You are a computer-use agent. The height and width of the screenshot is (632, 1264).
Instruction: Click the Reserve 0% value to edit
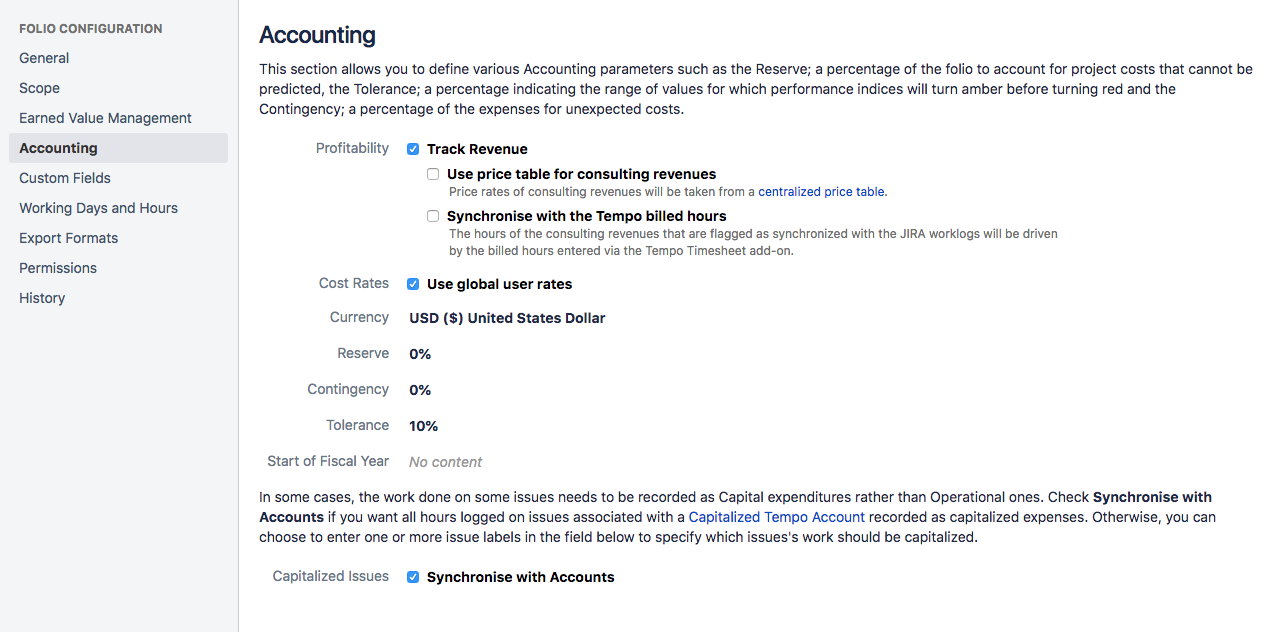pyautogui.click(x=419, y=353)
